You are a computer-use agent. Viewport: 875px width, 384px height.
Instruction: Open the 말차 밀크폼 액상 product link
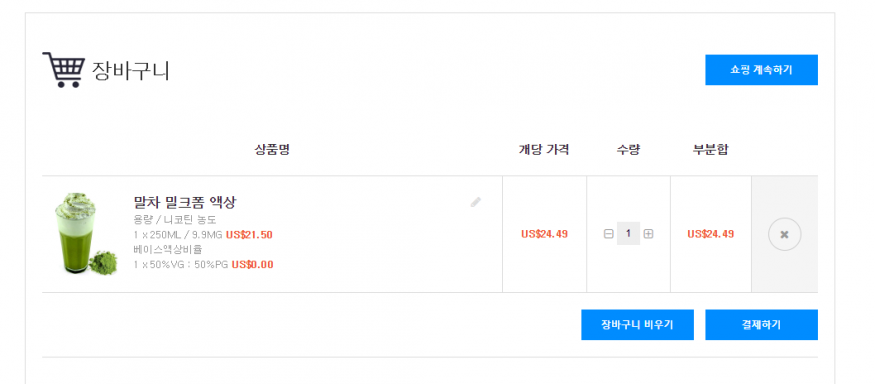point(185,202)
